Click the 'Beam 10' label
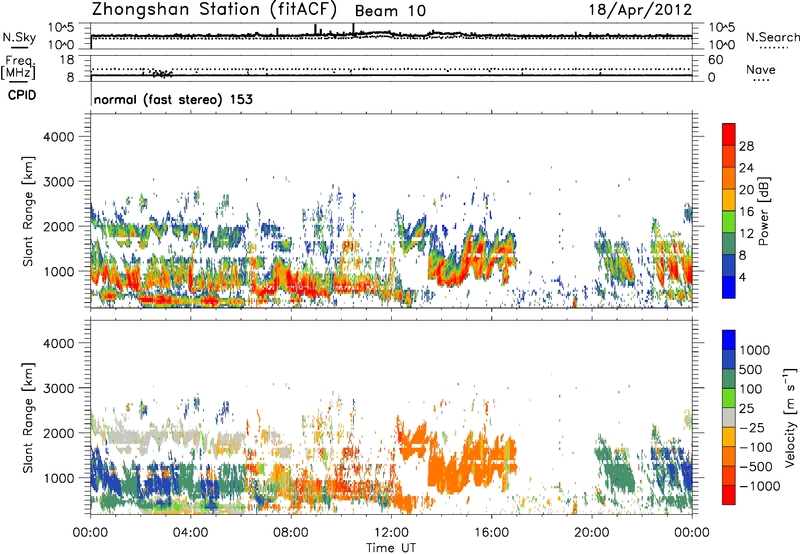The width and height of the screenshot is (800, 554). 390,11
